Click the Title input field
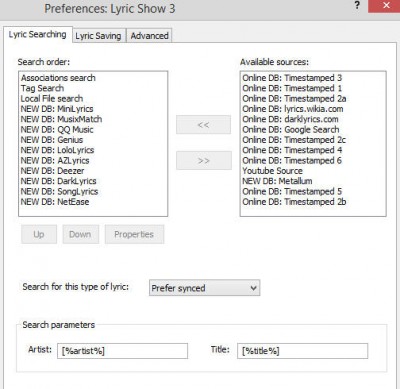The height and width of the screenshot is (389, 400). coord(302,351)
